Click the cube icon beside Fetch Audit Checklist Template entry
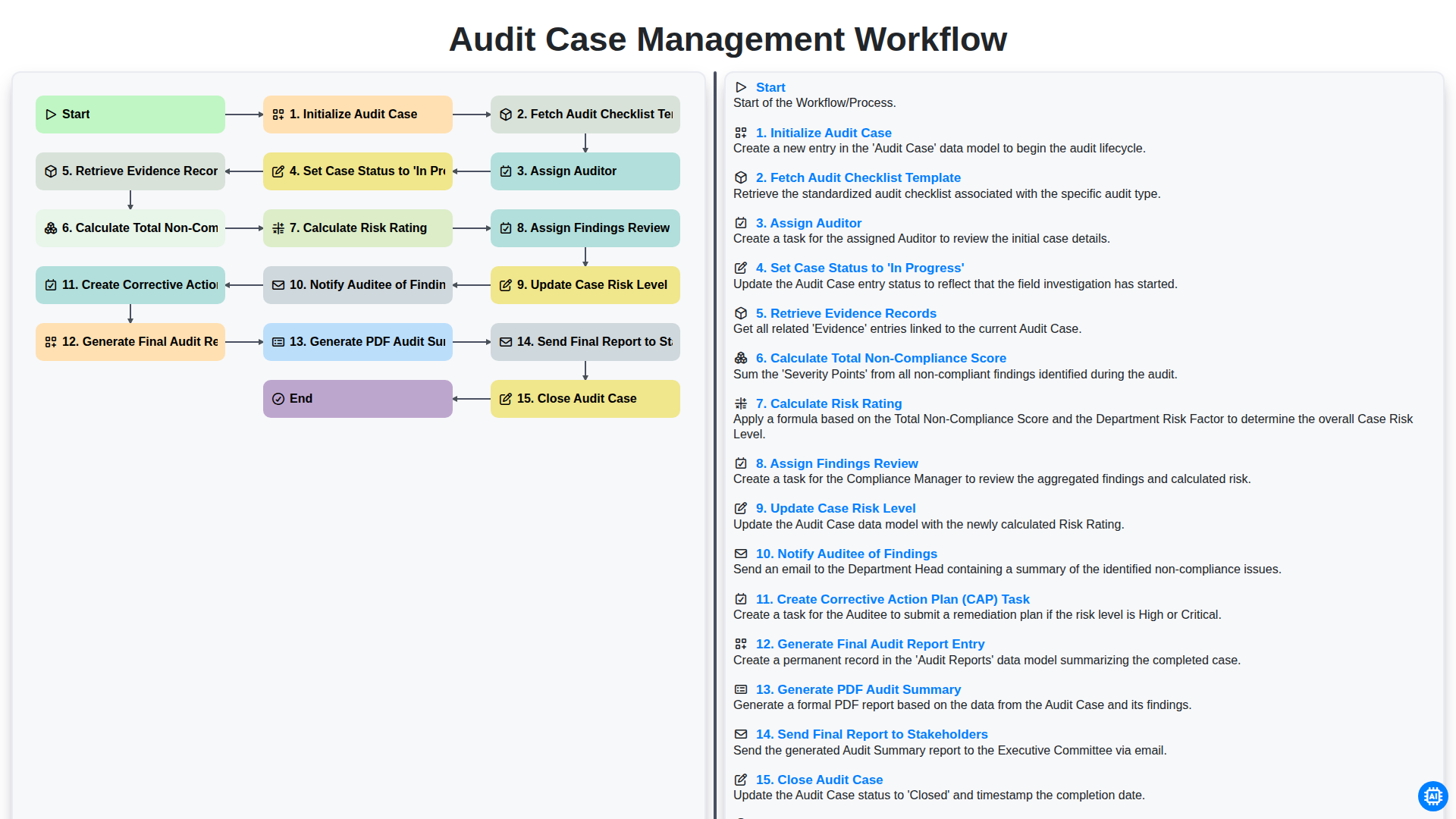The height and width of the screenshot is (819, 1456). click(741, 177)
